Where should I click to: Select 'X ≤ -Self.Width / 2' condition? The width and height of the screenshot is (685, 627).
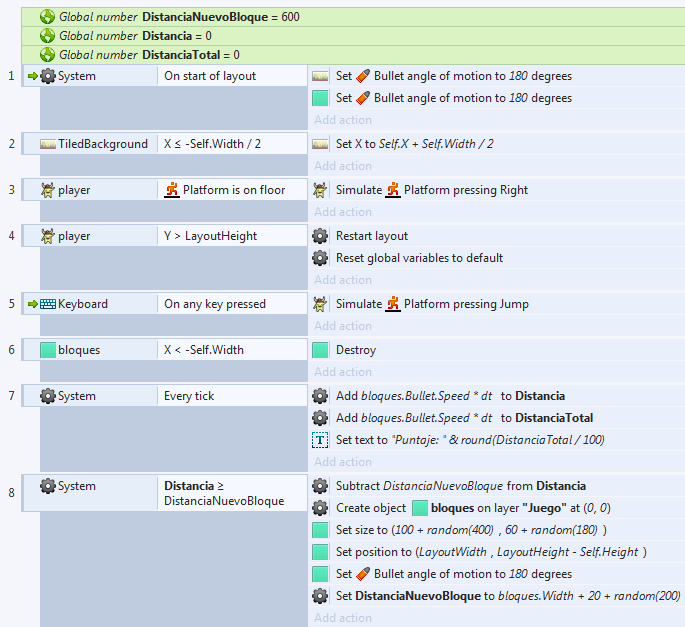coord(212,144)
